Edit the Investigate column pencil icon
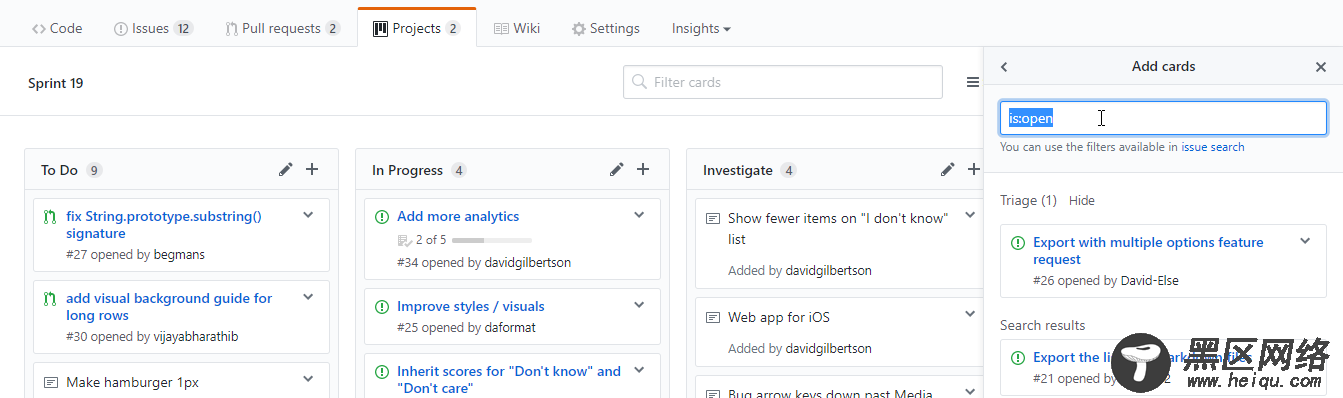 click(947, 170)
